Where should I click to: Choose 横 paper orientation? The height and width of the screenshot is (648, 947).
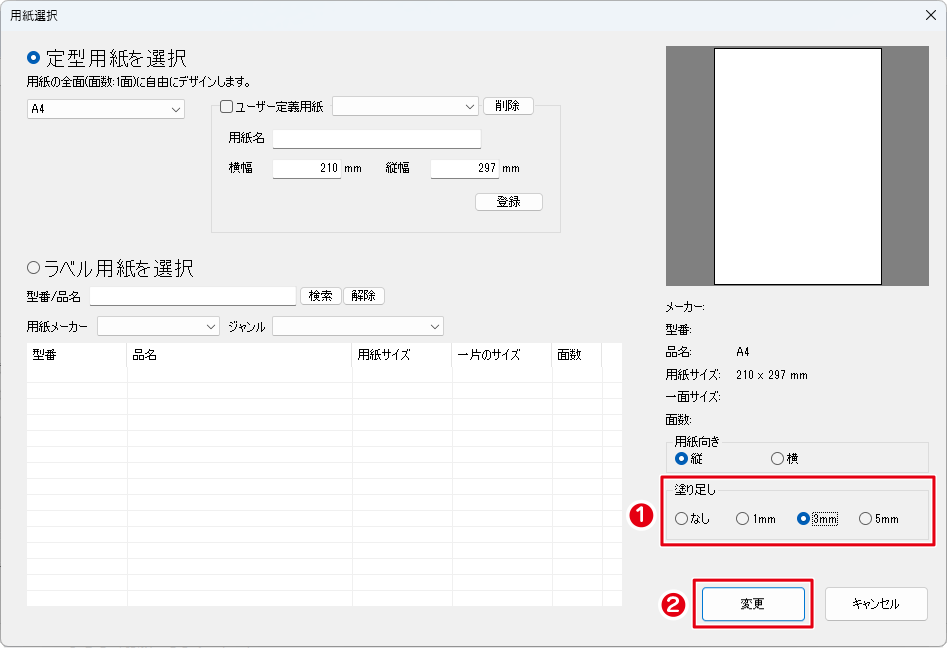point(777,459)
